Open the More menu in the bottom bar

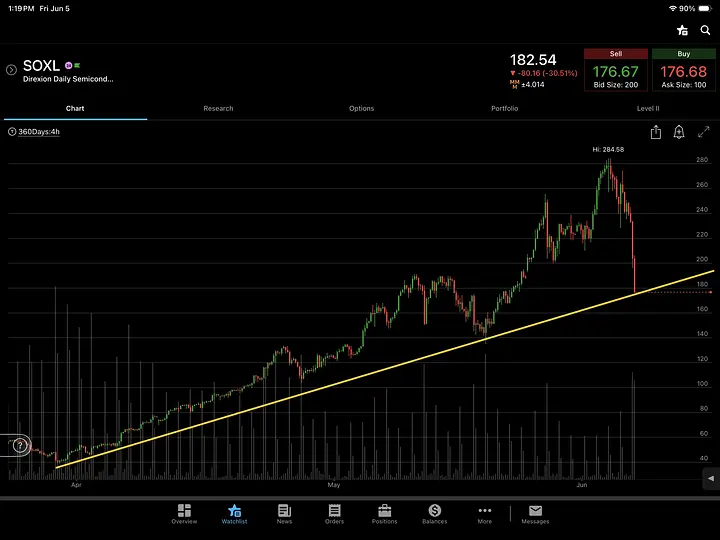click(x=484, y=514)
